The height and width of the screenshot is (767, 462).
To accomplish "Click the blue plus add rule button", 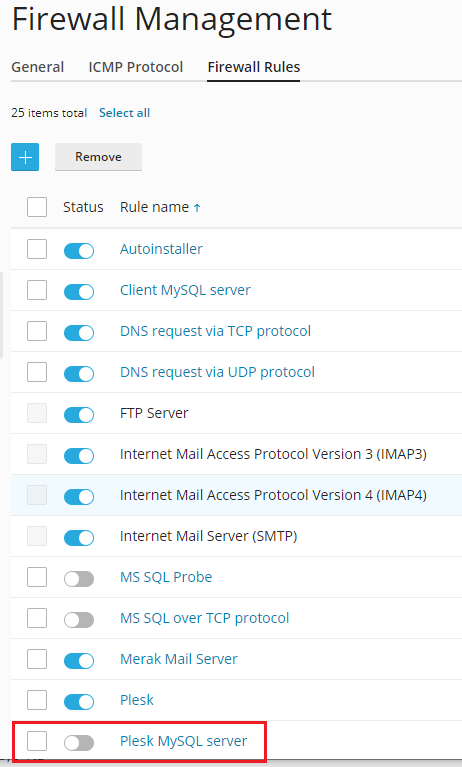I will pyautogui.click(x=25, y=157).
